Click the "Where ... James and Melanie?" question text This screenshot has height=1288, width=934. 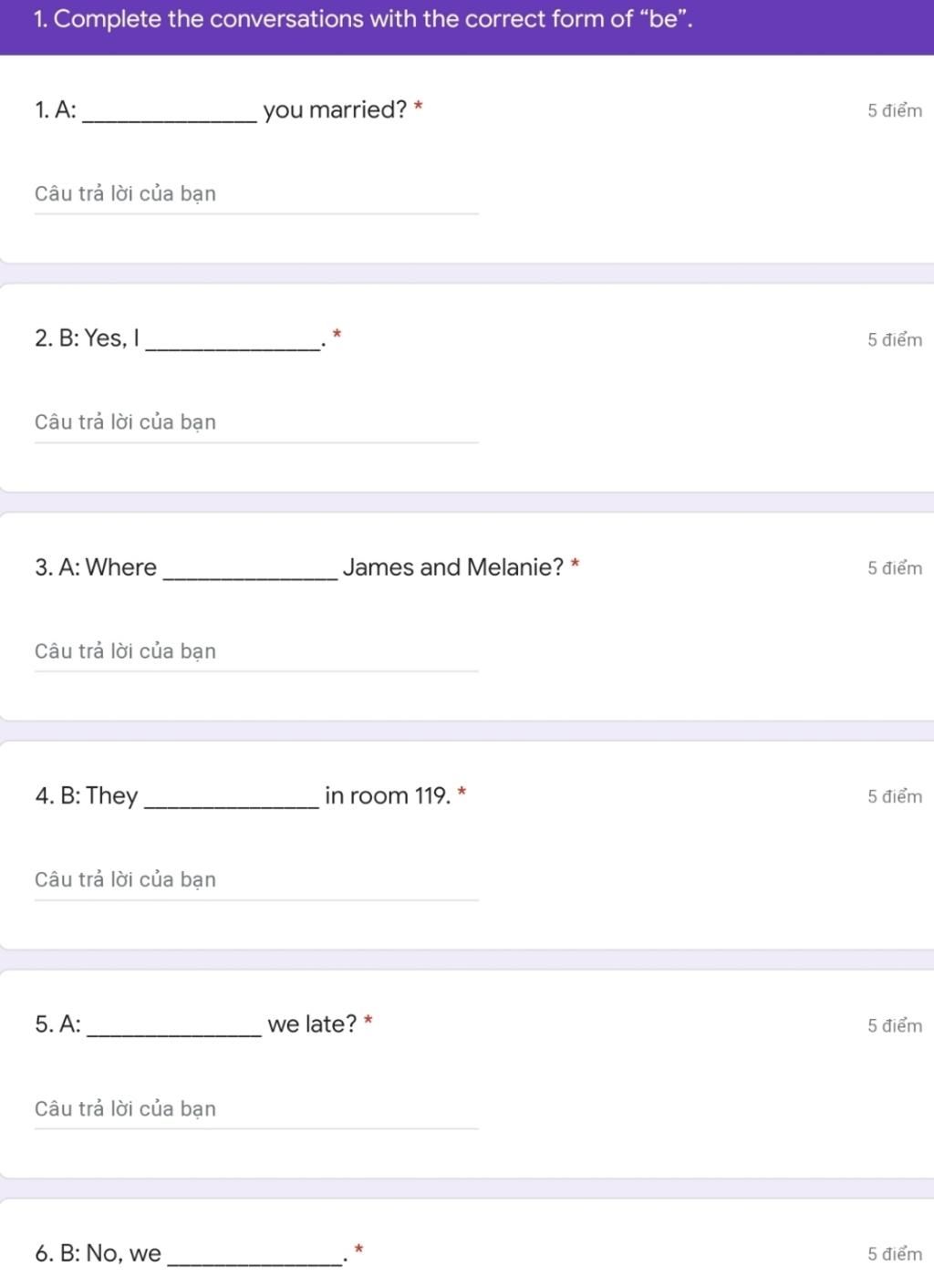pyautogui.click(x=299, y=567)
